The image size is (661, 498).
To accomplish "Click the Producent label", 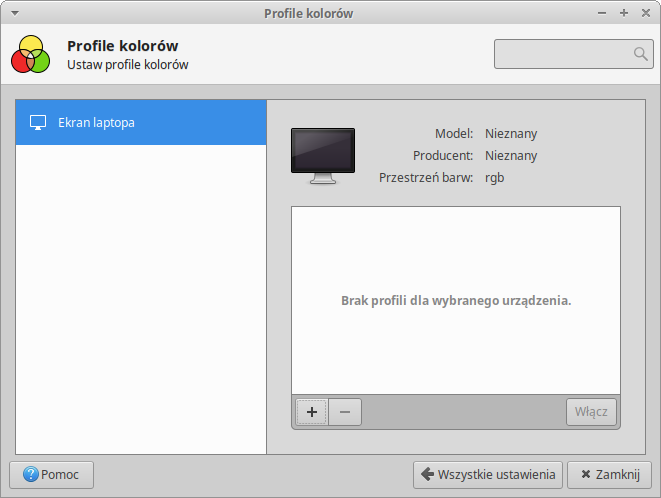I will [x=443, y=156].
